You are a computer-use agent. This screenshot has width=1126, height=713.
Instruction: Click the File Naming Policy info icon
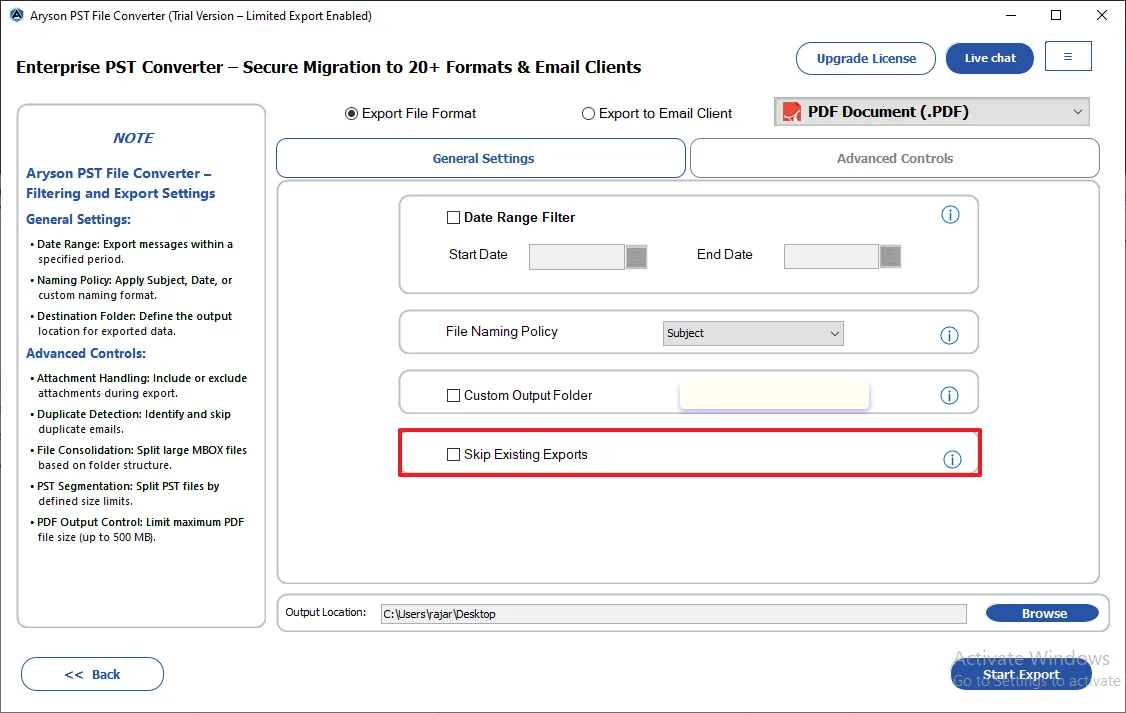pyautogui.click(x=949, y=335)
